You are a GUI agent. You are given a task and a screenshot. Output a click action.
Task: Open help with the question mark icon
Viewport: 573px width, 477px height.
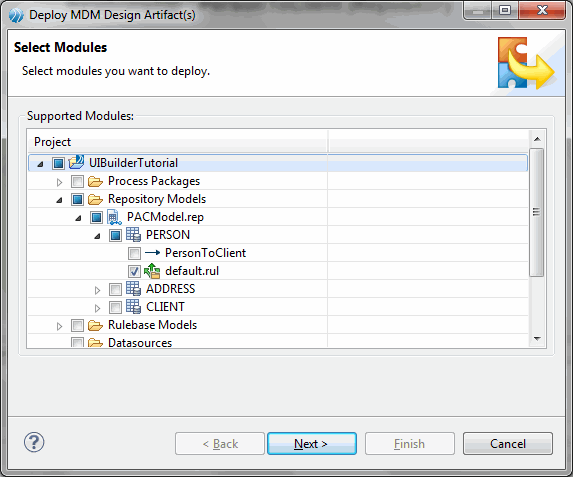tap(34, 442)
